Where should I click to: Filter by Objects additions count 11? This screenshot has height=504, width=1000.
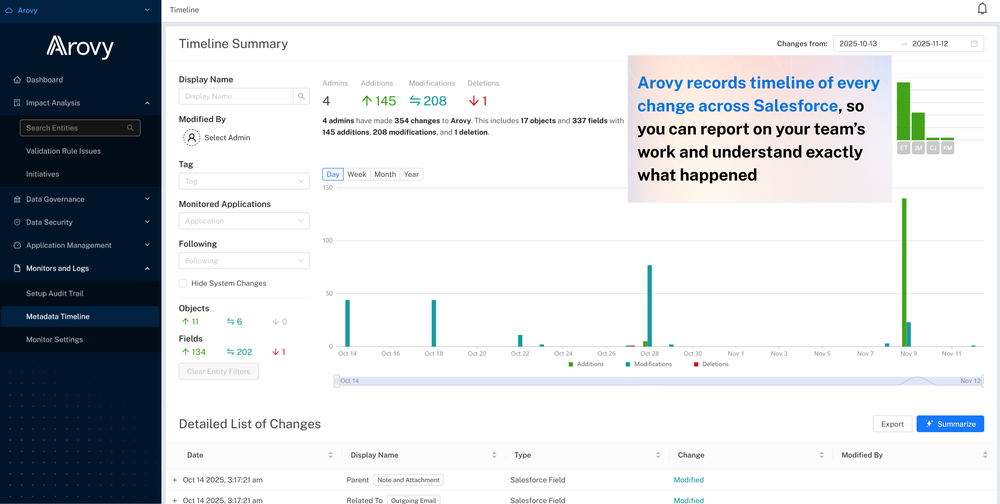(190, 322)
